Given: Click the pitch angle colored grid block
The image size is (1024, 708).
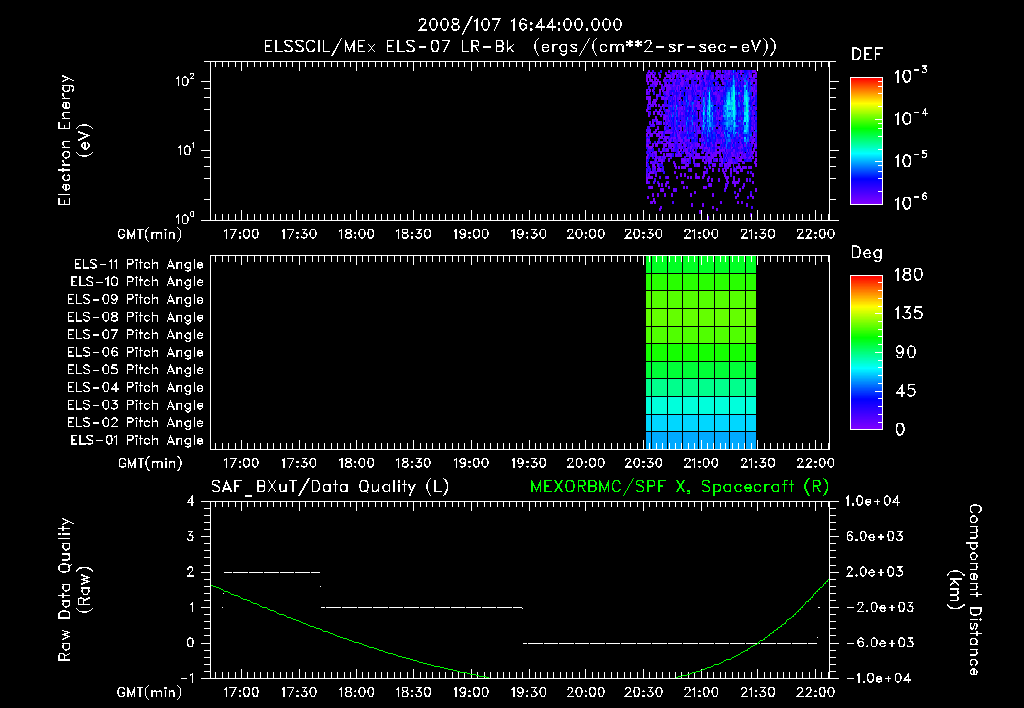Looking at the screenshot, I should tap(701, 353).
